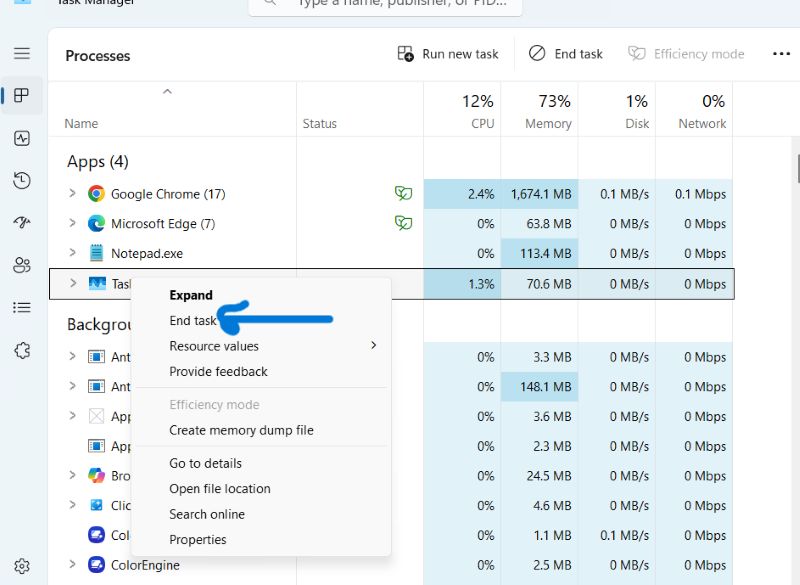Expand the Task Manager process row
This screenshot has width=800, height=585.
[x=73, y=283]
